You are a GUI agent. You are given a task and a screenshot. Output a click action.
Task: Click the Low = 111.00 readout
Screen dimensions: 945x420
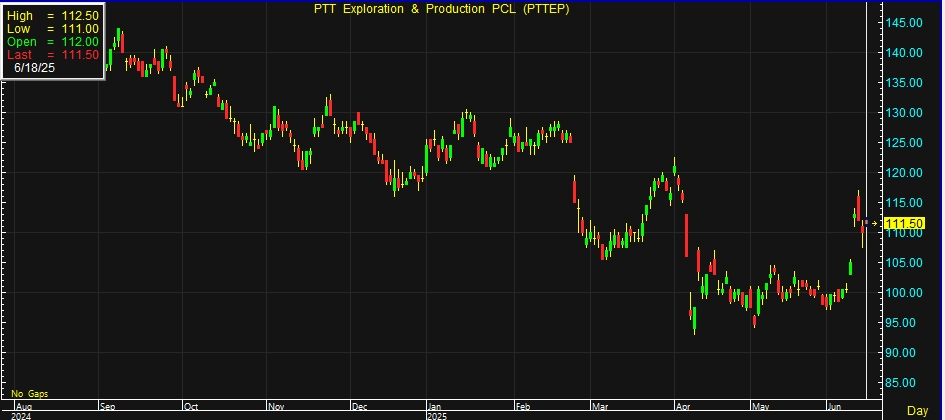[53, 29]
